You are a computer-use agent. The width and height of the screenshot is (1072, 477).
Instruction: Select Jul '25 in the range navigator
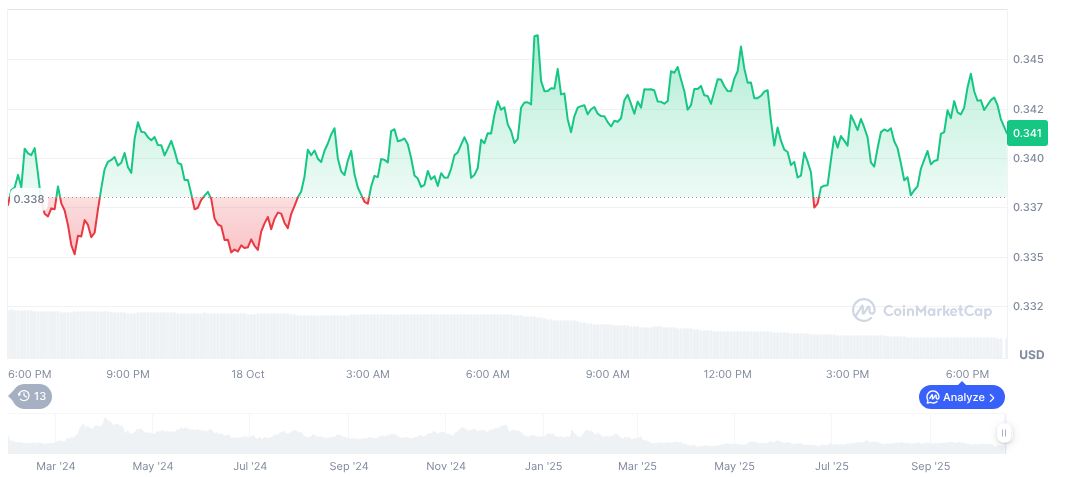click(x=832, y=466)
